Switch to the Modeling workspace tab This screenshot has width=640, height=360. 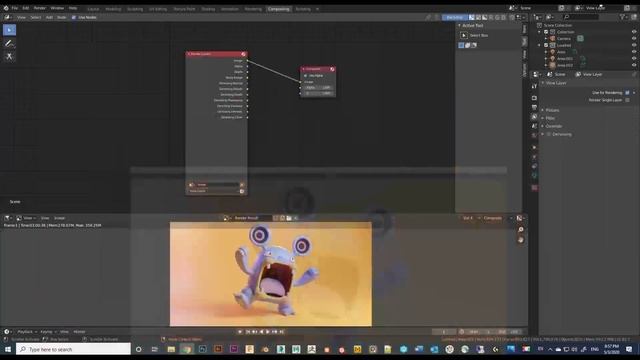[x=113, y=9]
